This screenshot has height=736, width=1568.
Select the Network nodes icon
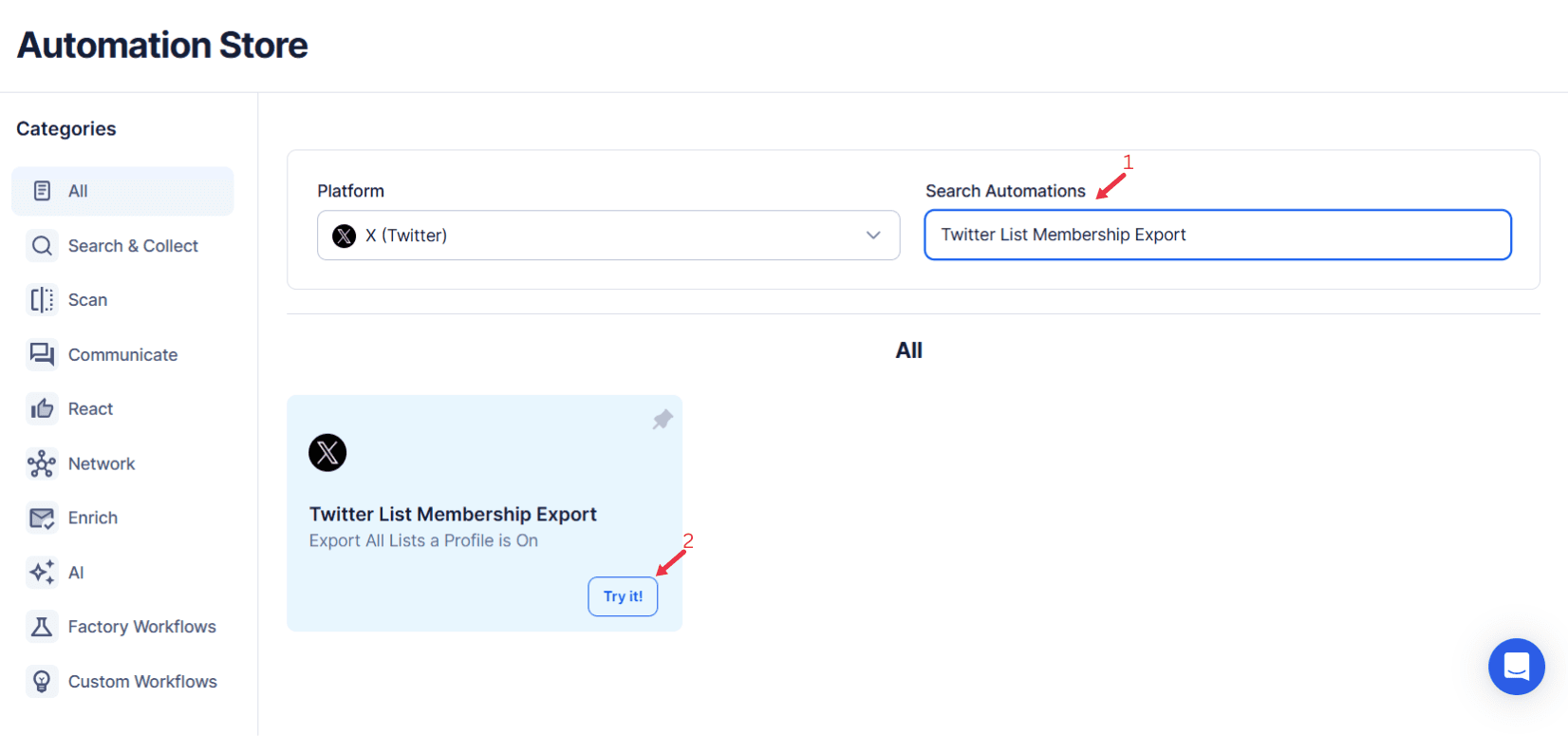coord(42,462)
